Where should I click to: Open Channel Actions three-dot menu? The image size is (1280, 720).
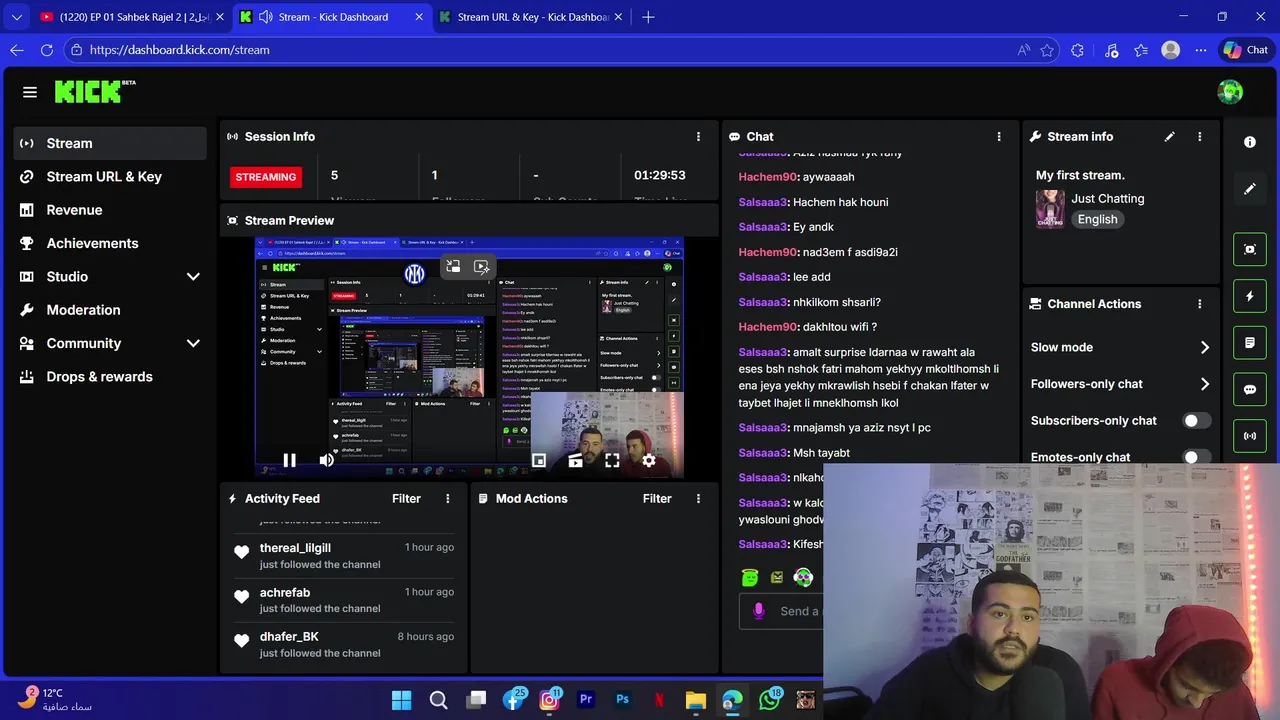coord(1200,304)
